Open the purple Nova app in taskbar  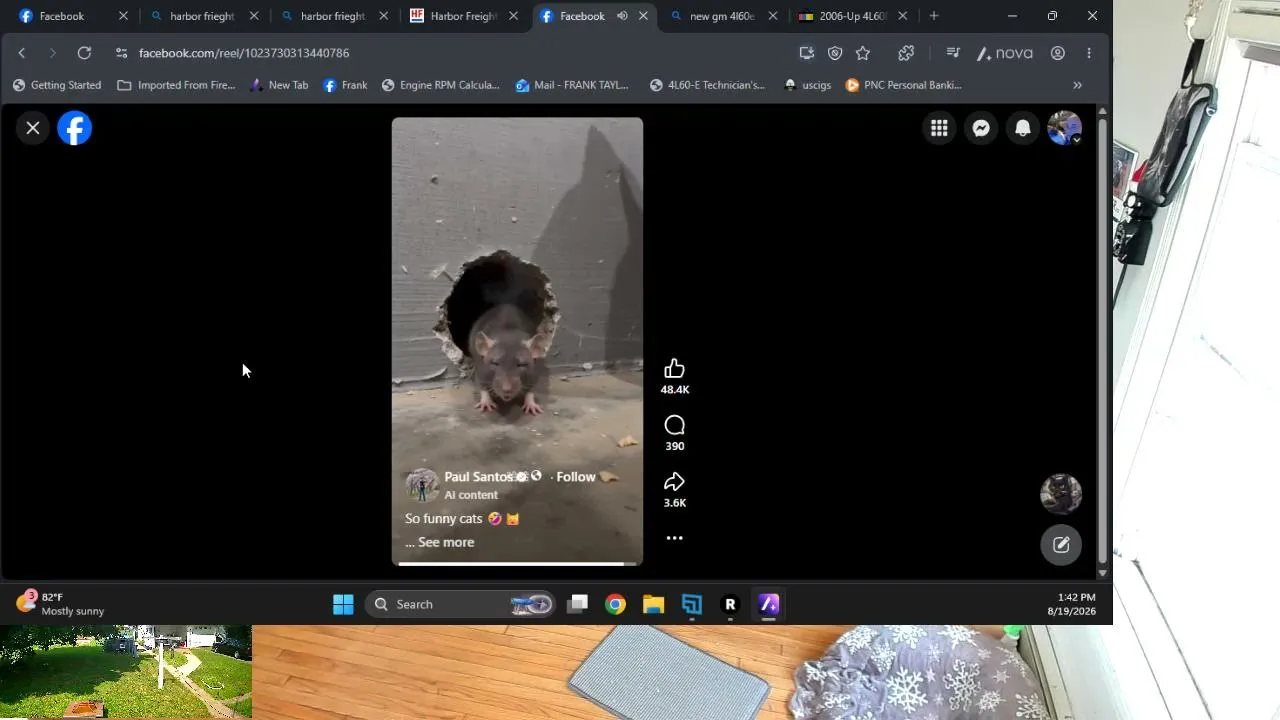coord(768,604)
